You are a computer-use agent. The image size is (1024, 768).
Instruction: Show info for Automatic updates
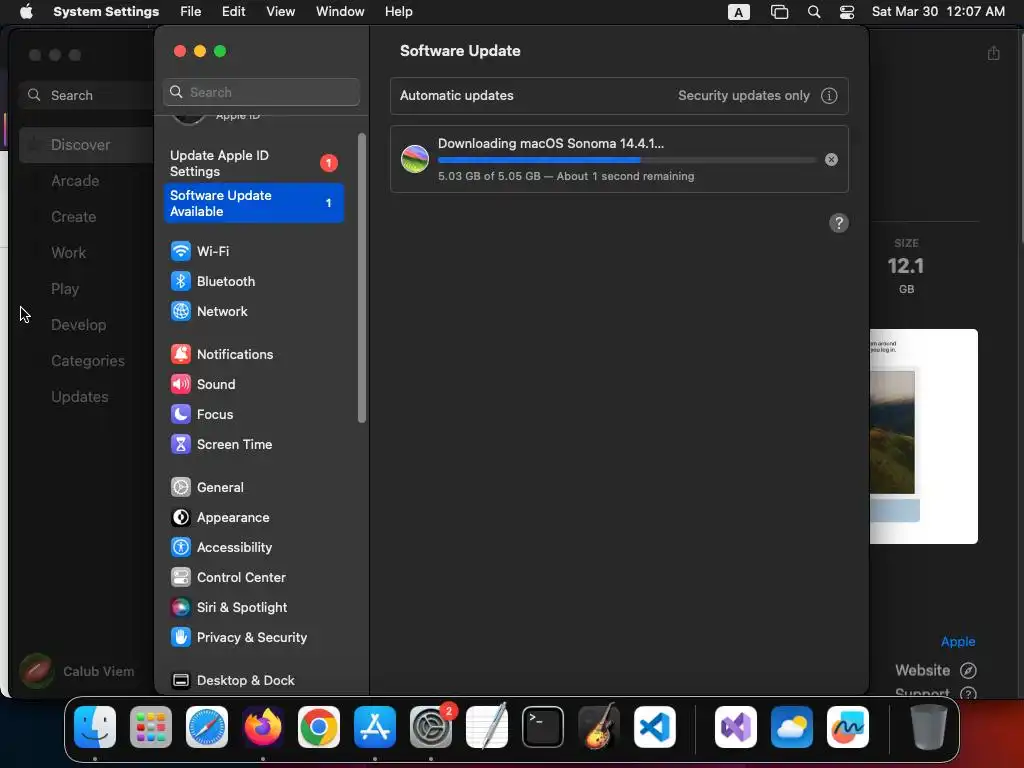829,96
